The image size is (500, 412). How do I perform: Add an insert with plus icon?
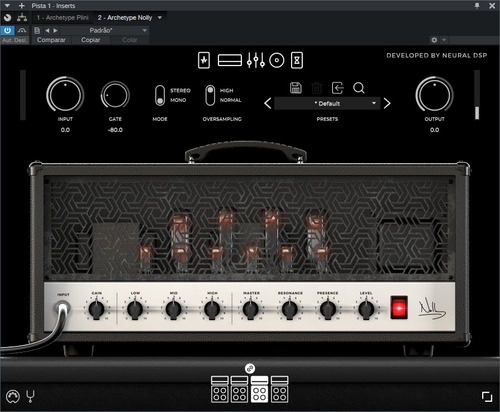coord(22,6)
